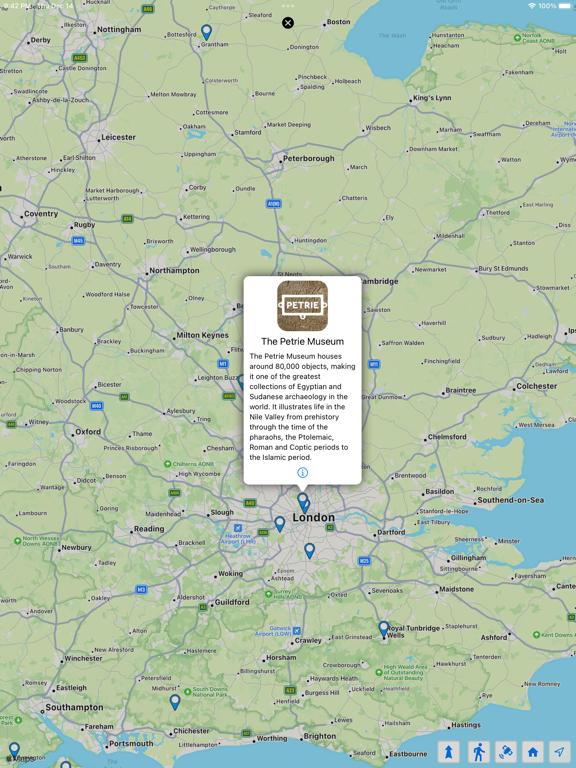576x768 pixels.
Task: Select the map pin at Grantham
Action: coord(207,32)
